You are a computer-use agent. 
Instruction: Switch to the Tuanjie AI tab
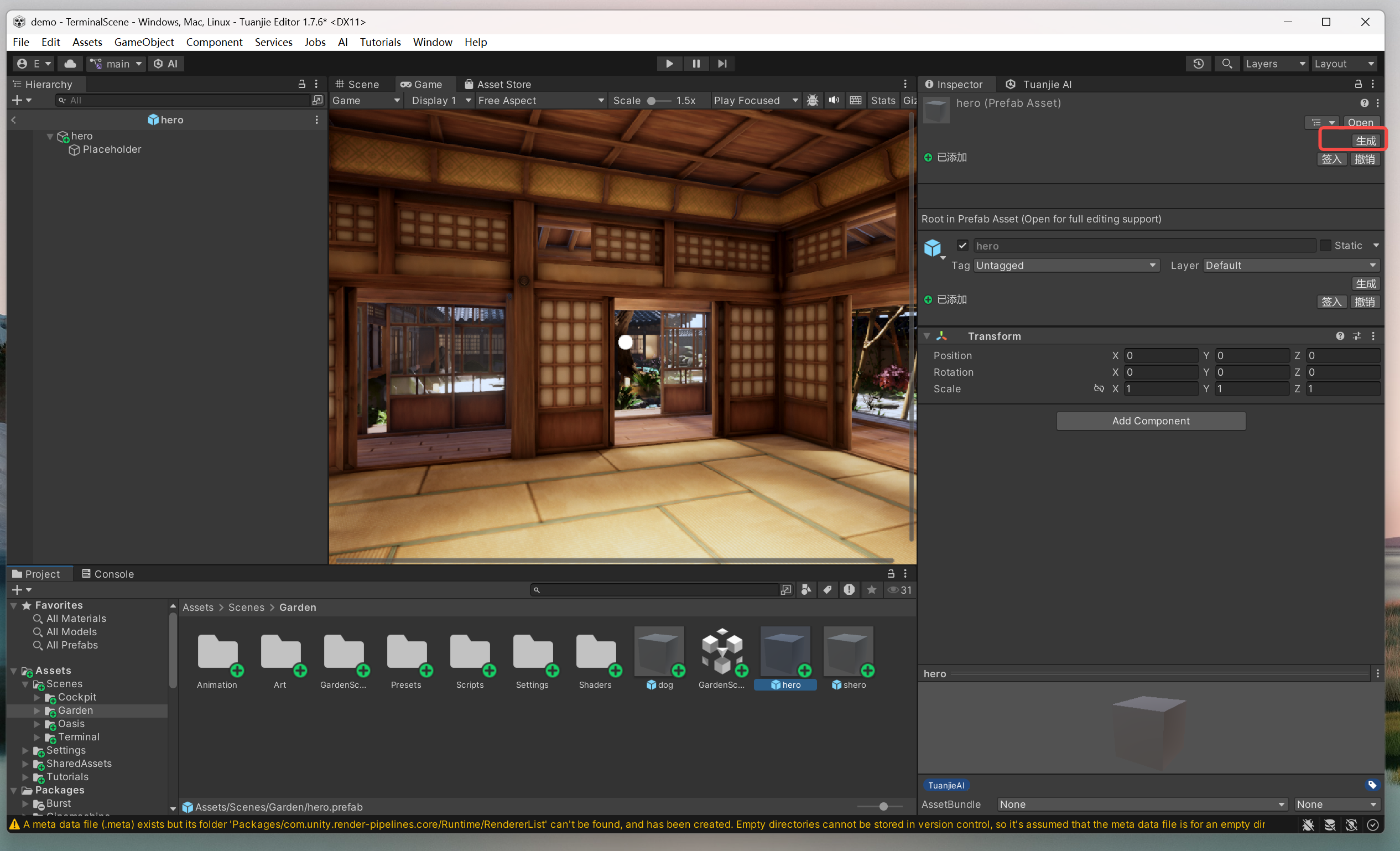1039,84
